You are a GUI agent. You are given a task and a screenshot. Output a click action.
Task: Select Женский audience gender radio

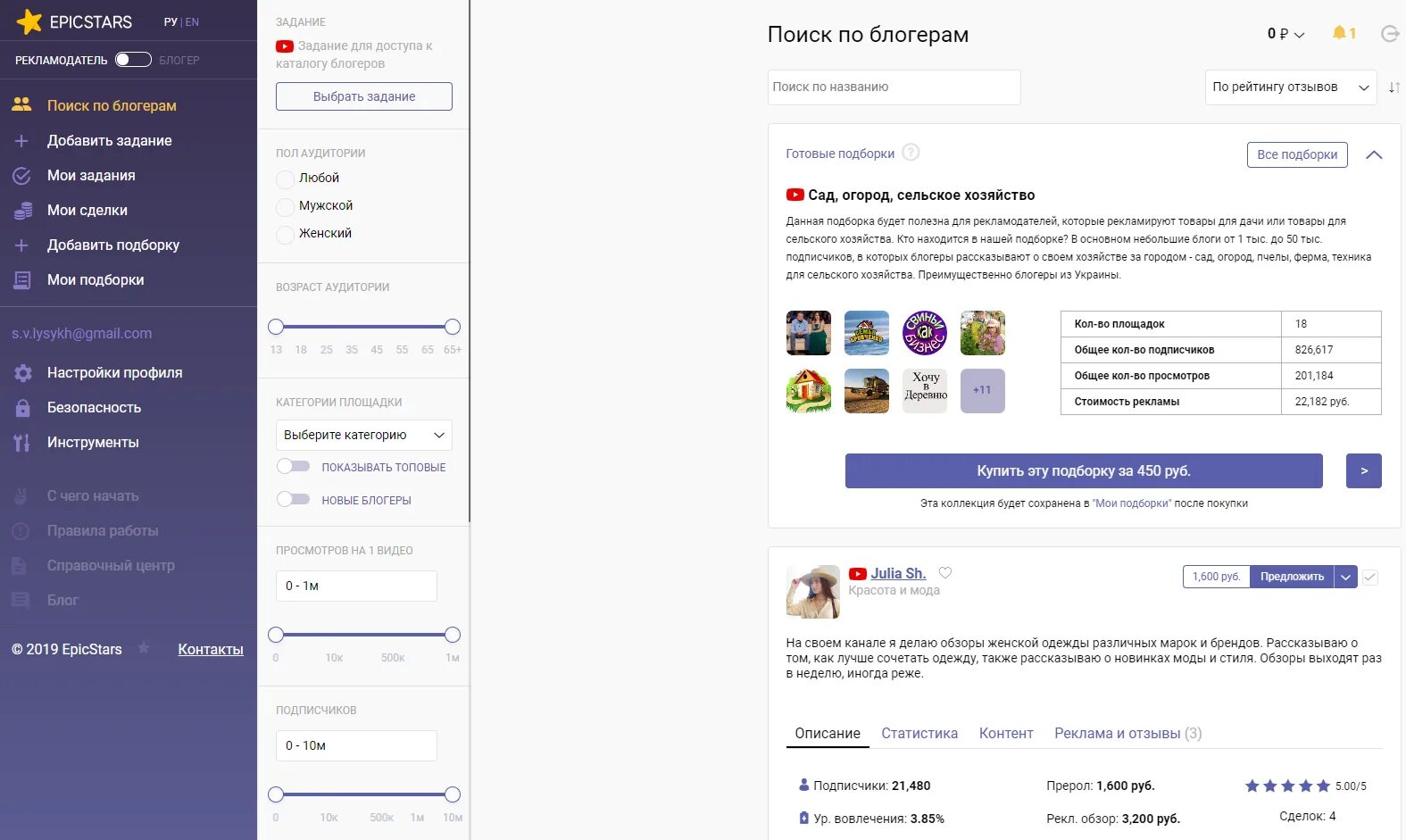(285, 235)
